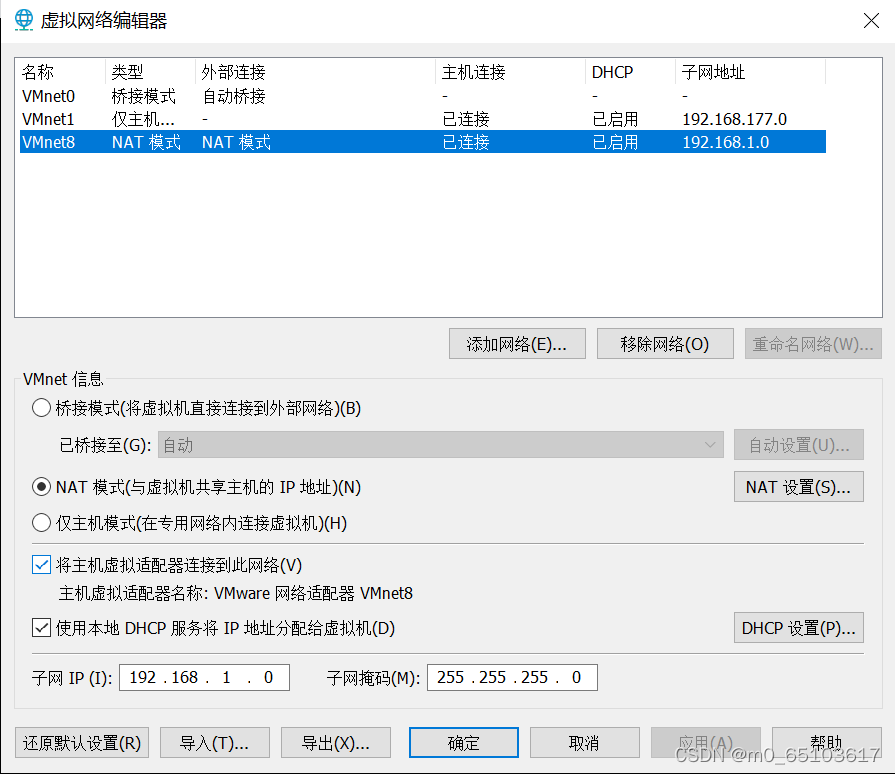Click the 帮助 button
Image resolution: width=895 pixels, height=774 pixels.
(x=827, y=743)
